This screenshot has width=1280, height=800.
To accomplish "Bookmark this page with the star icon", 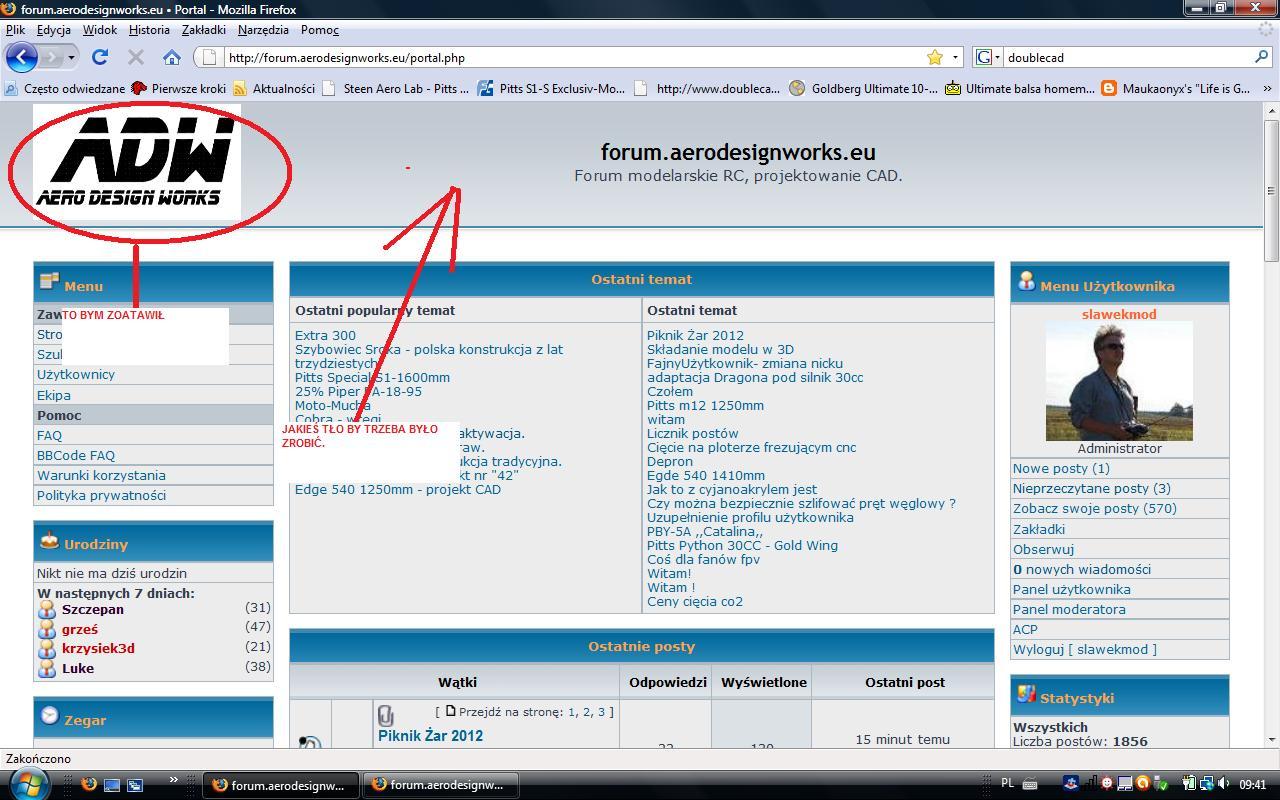I will coord(935,57).
